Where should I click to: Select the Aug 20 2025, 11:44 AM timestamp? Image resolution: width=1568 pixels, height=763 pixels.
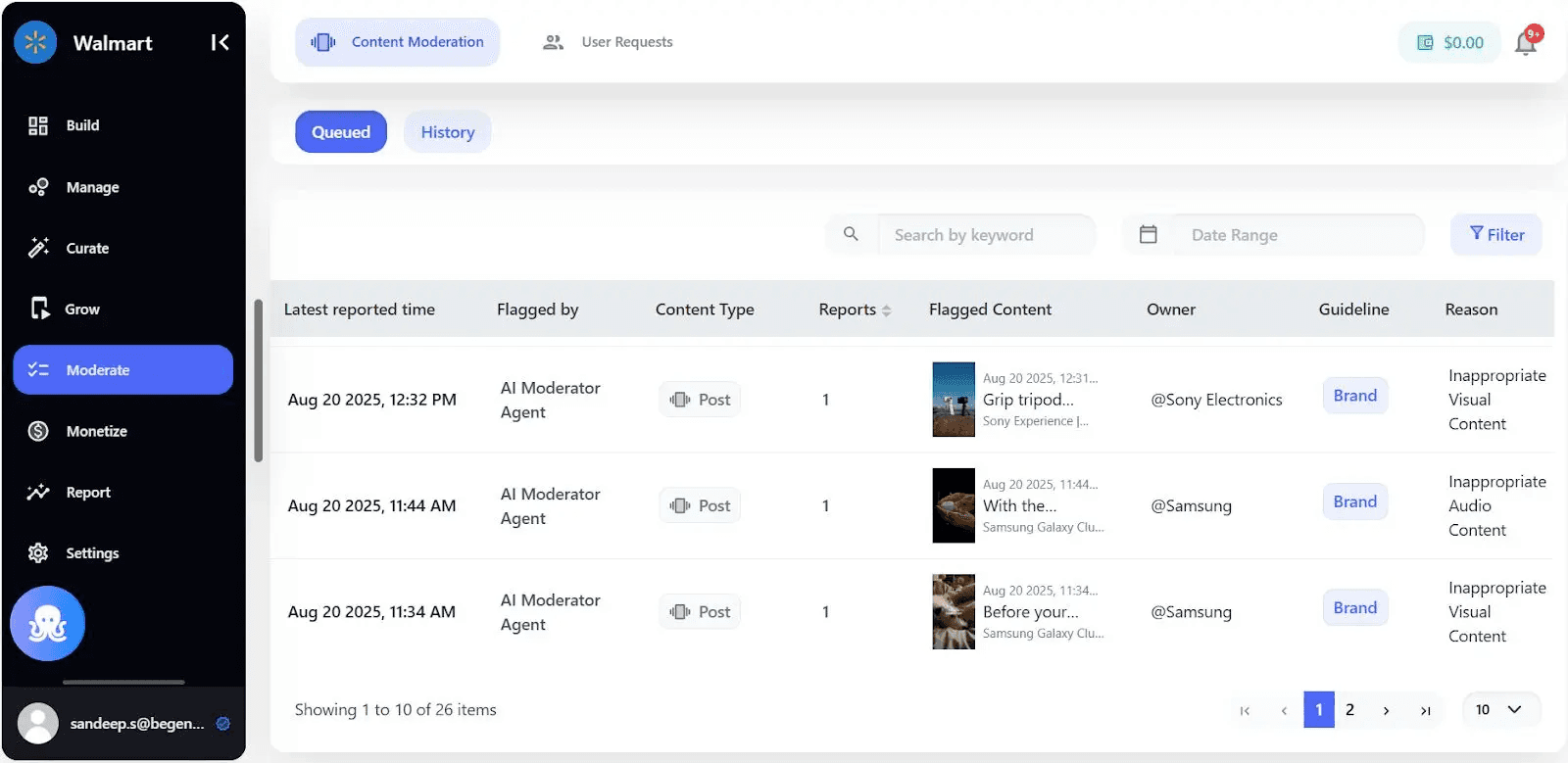[371, 505]
